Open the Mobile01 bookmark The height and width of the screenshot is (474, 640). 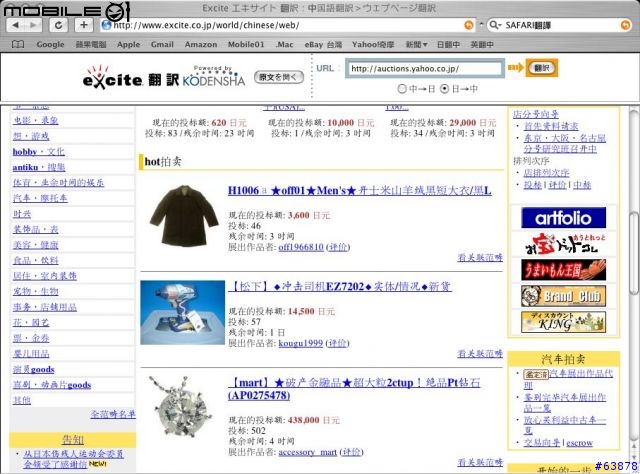point(246,44)
